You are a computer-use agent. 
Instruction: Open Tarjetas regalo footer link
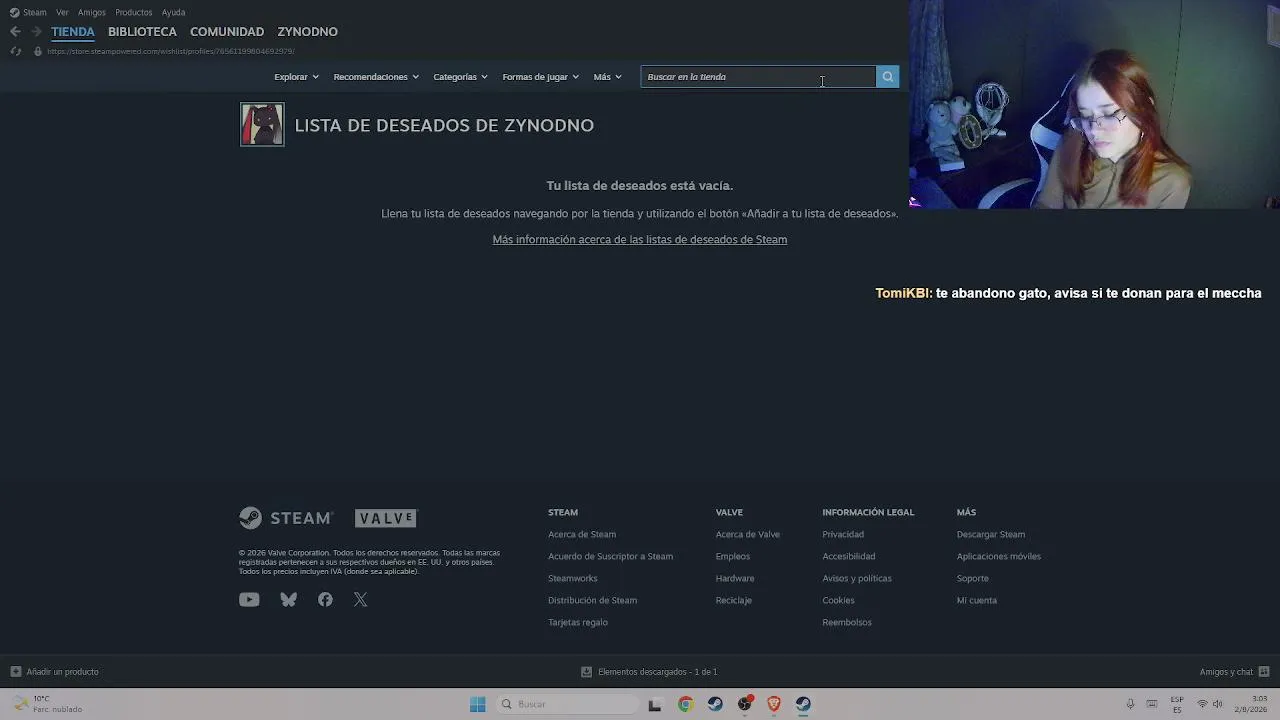point(578,622)
